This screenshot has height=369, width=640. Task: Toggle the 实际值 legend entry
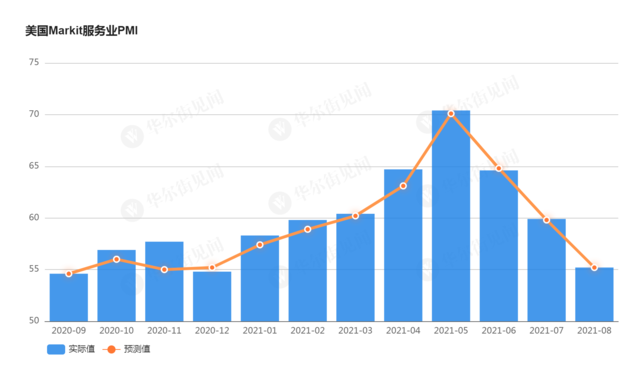pos(71,349)
